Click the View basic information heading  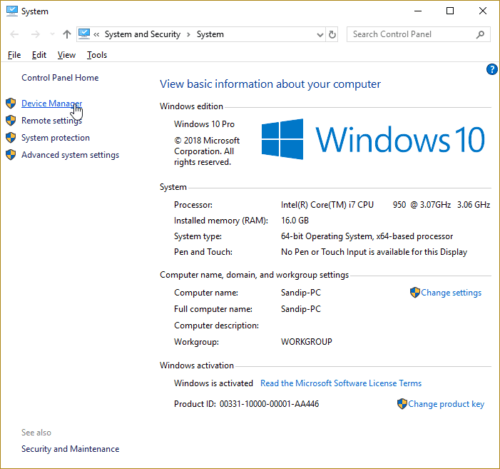(x=270, y=84)
